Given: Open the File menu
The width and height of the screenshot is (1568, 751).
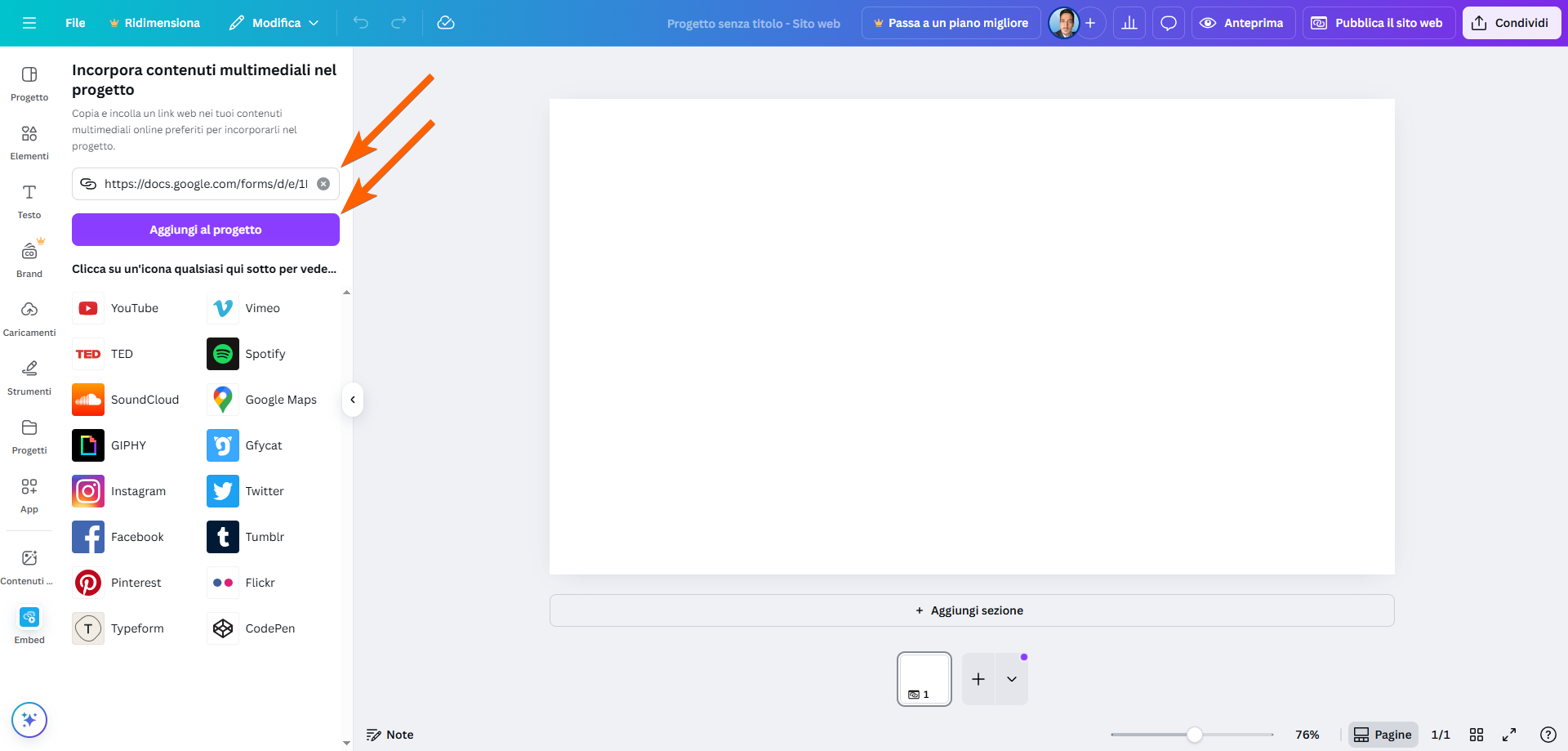Looking at the screenshot, I should tap(75, 23).
